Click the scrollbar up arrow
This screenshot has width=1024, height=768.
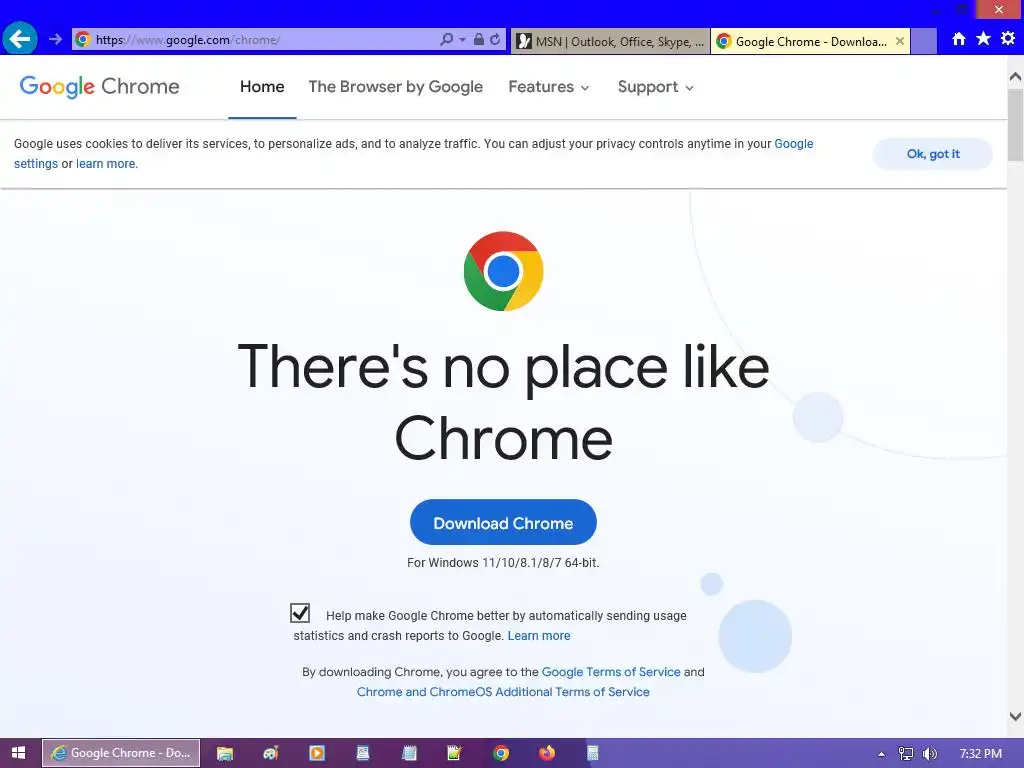click(1015, 76)
